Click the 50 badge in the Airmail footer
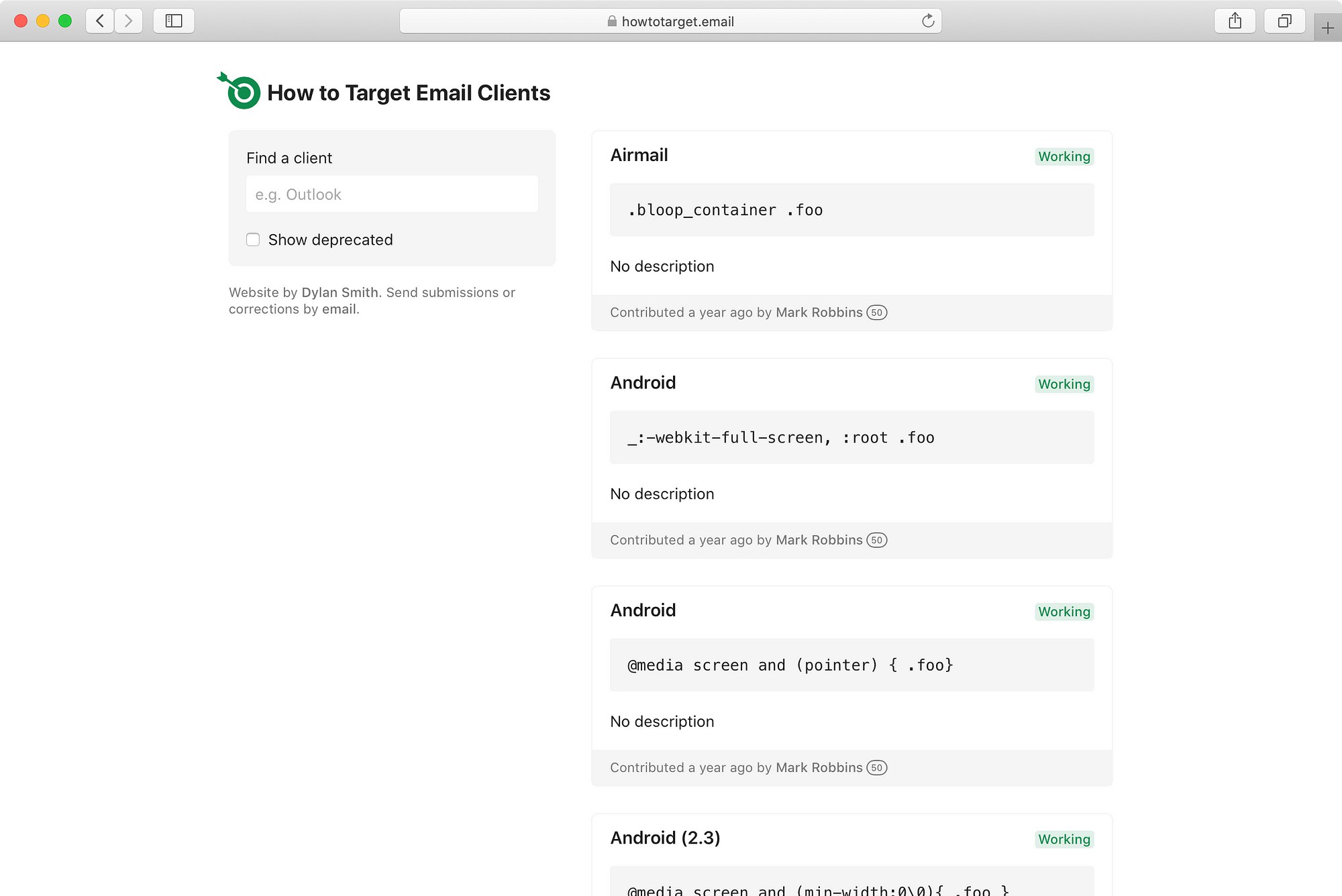 tap(876, 313)
